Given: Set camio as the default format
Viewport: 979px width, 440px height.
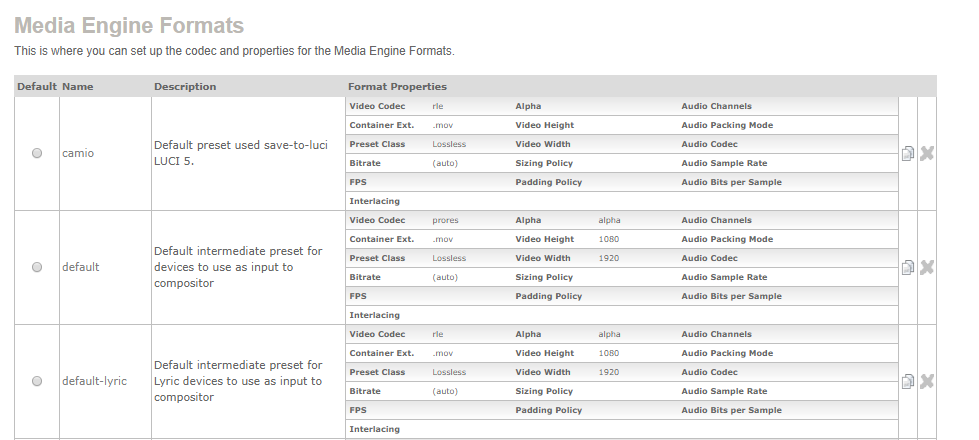Looking at the screenshot, I should (37, 154).
